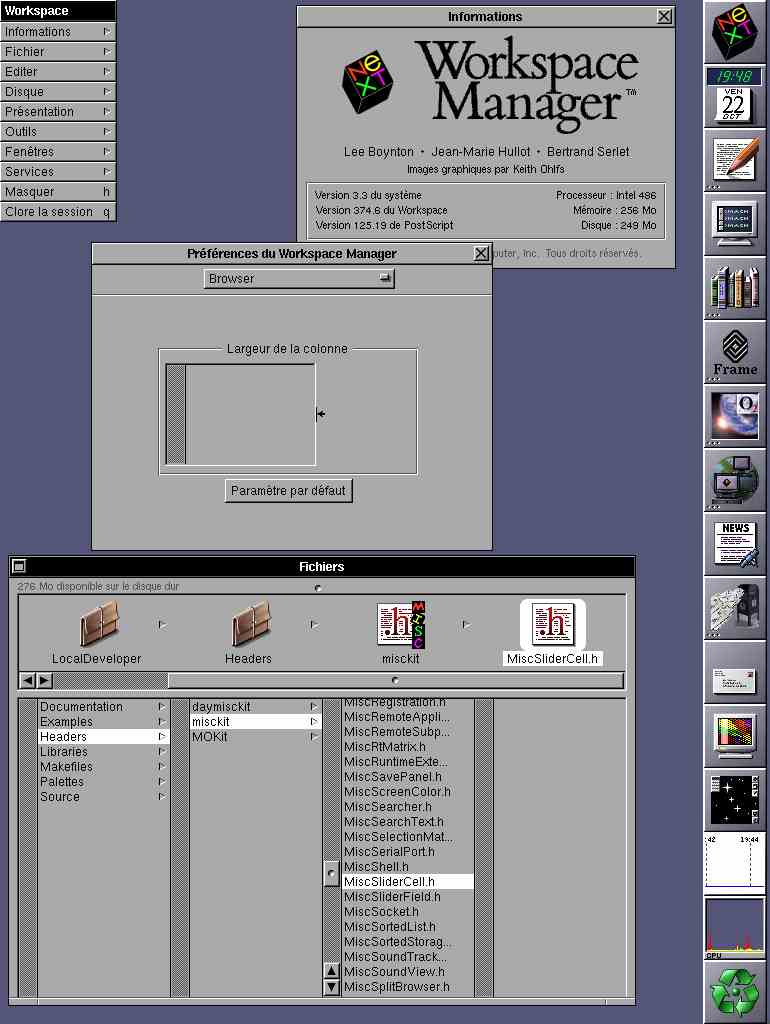Click the calendar clock dock icon

tap(735, 96)
